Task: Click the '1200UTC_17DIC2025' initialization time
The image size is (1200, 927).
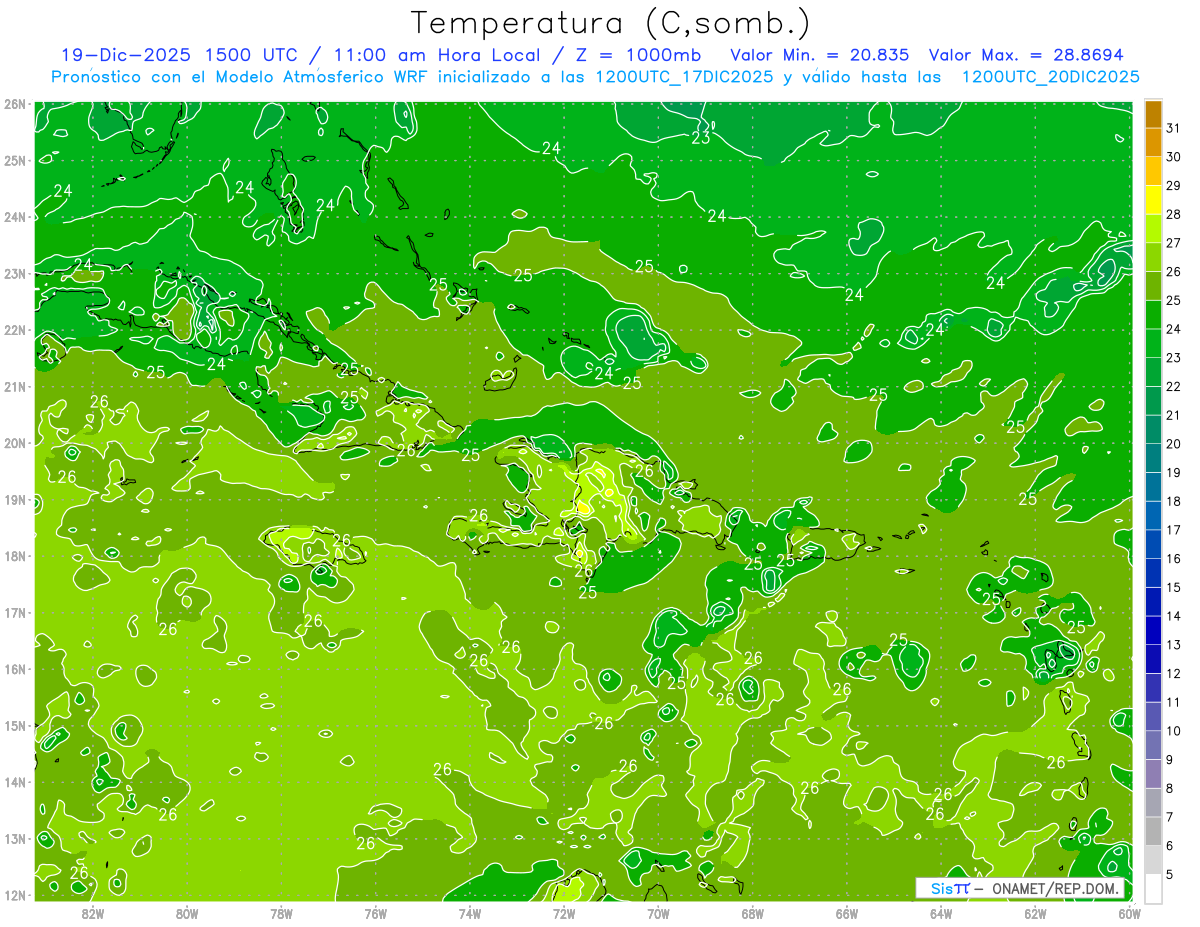Action: tap(684, 76)
